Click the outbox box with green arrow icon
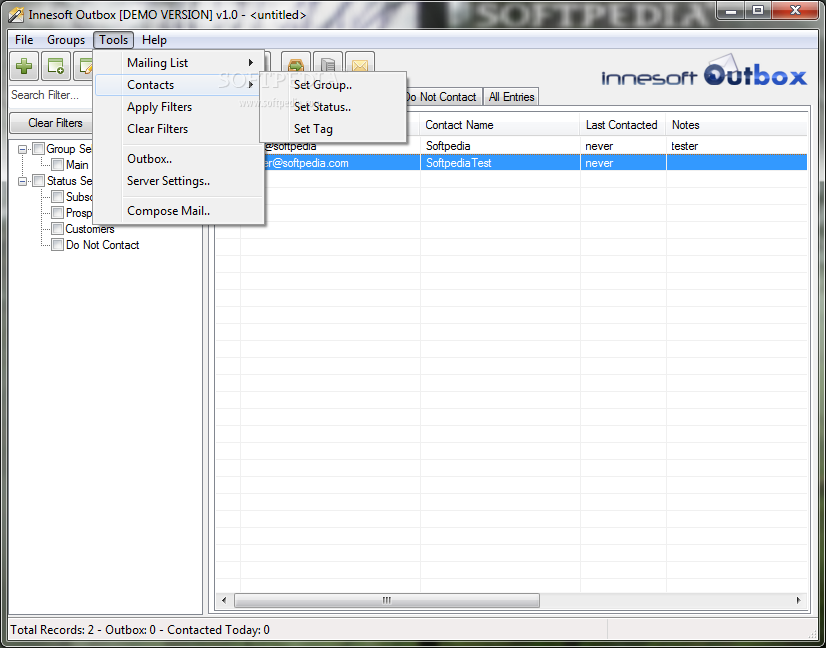 [296, 63]
